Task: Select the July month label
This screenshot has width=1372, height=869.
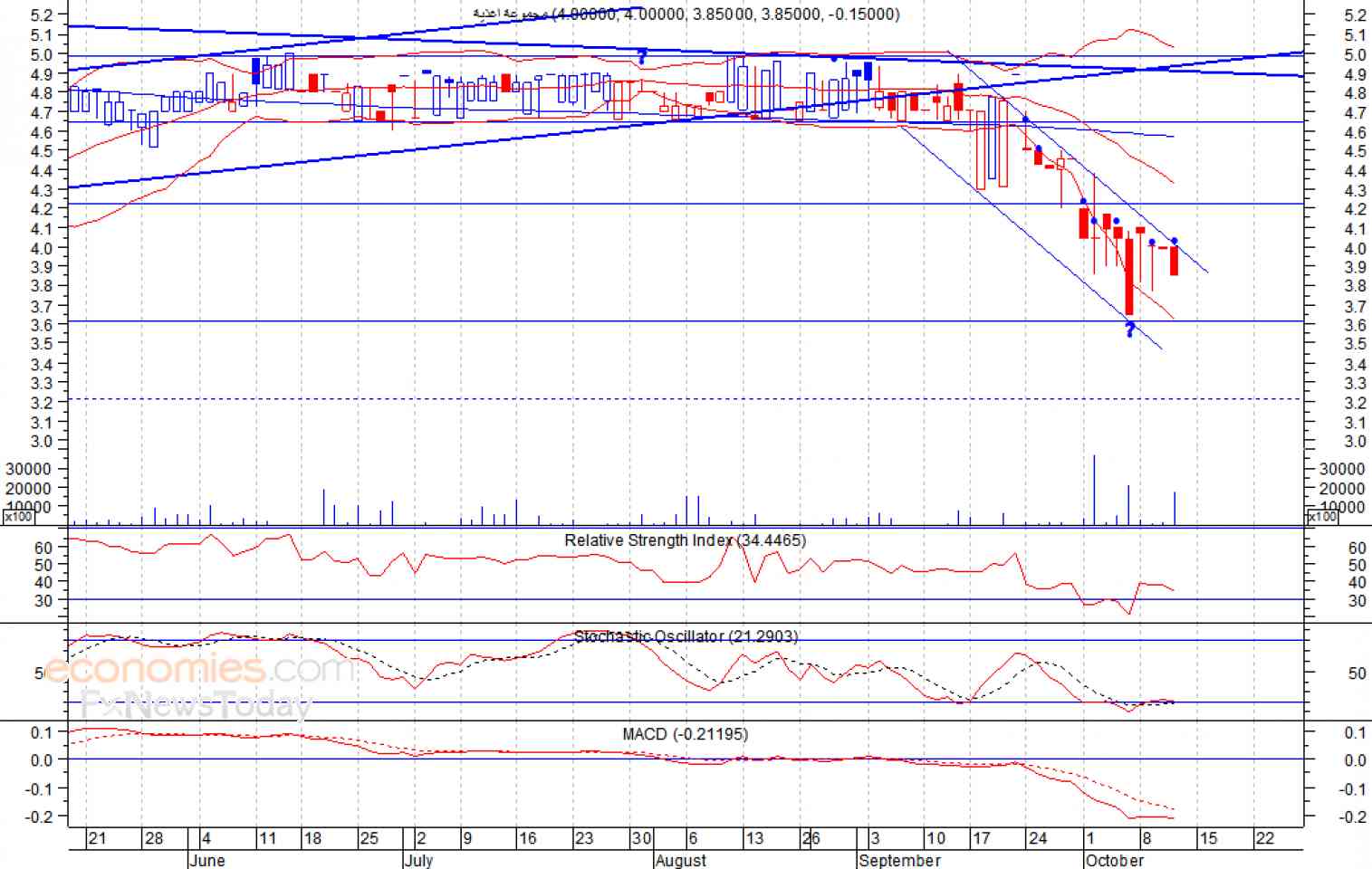Action: coord(418,860)
